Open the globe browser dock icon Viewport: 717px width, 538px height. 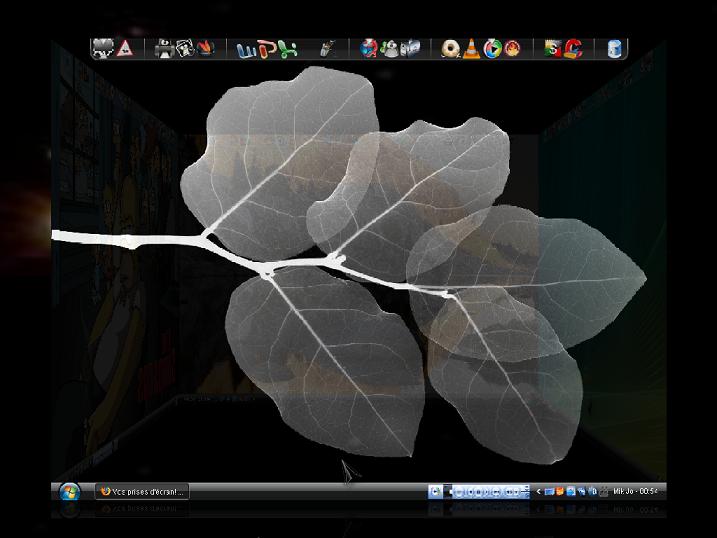[x=369, y=48]
